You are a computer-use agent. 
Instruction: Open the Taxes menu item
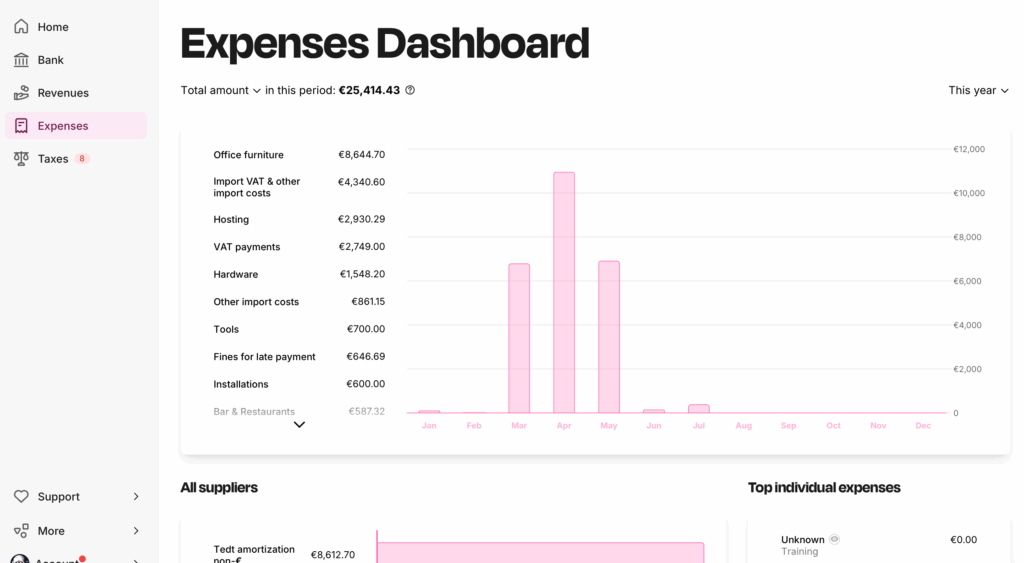[53, 159]
